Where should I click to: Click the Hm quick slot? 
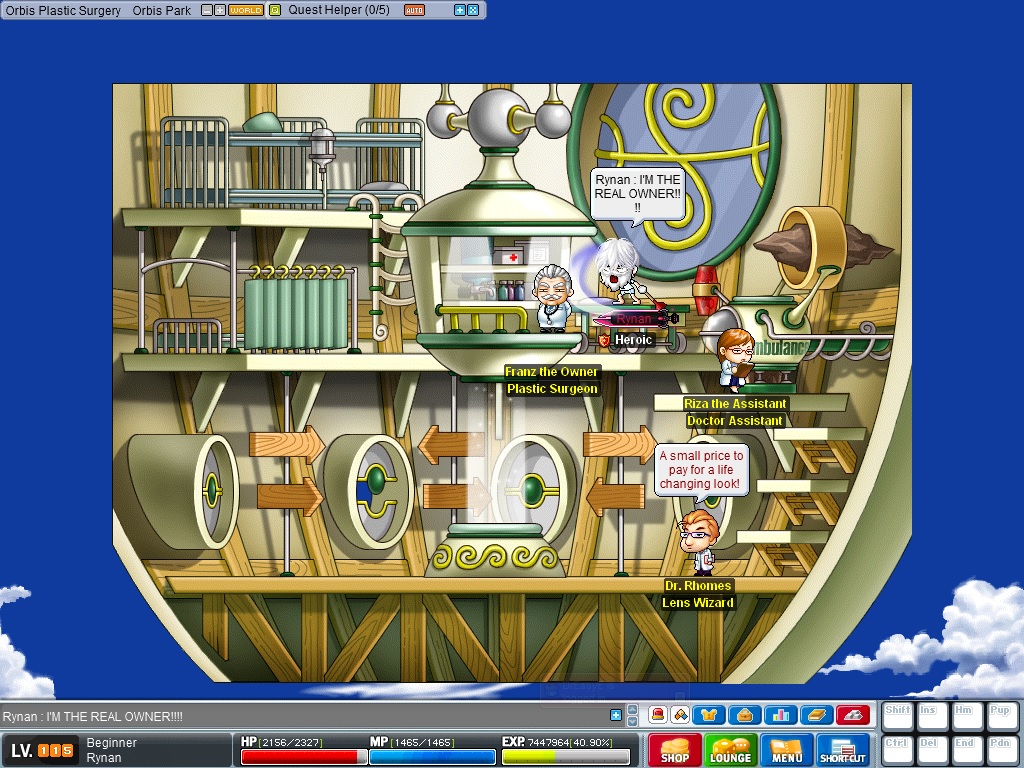point(967,716)
